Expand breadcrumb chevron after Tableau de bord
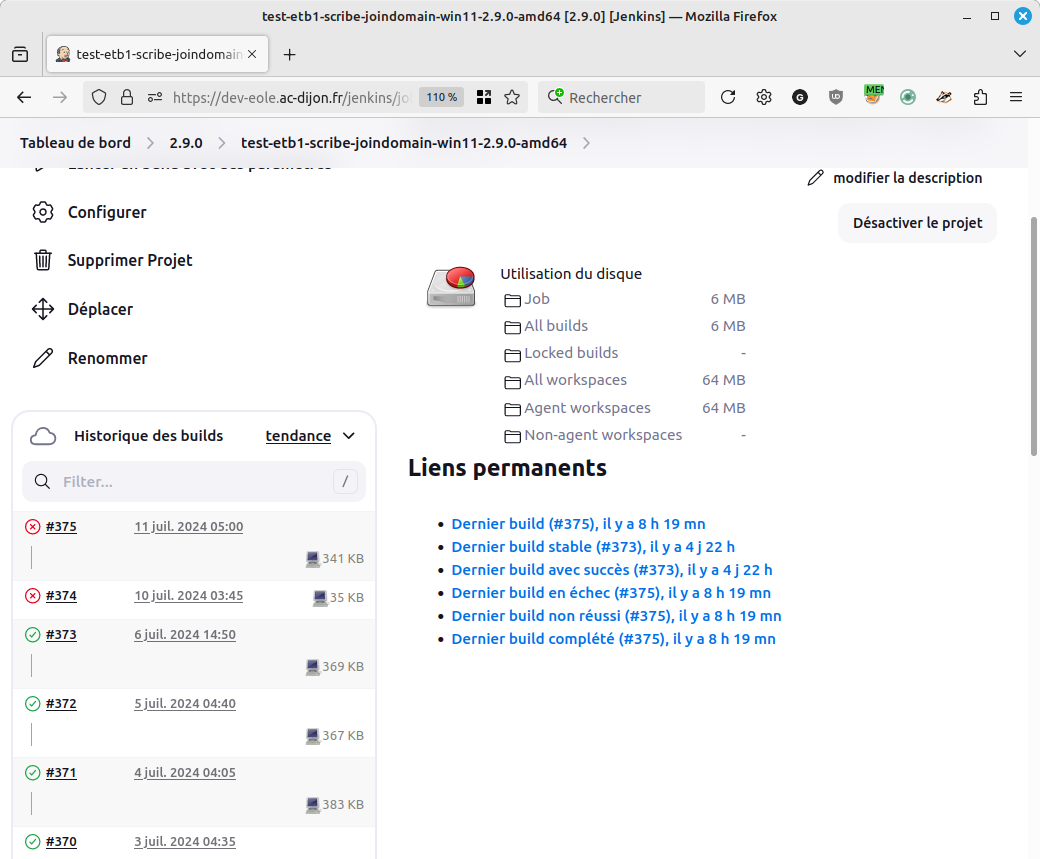 [150, 143]
